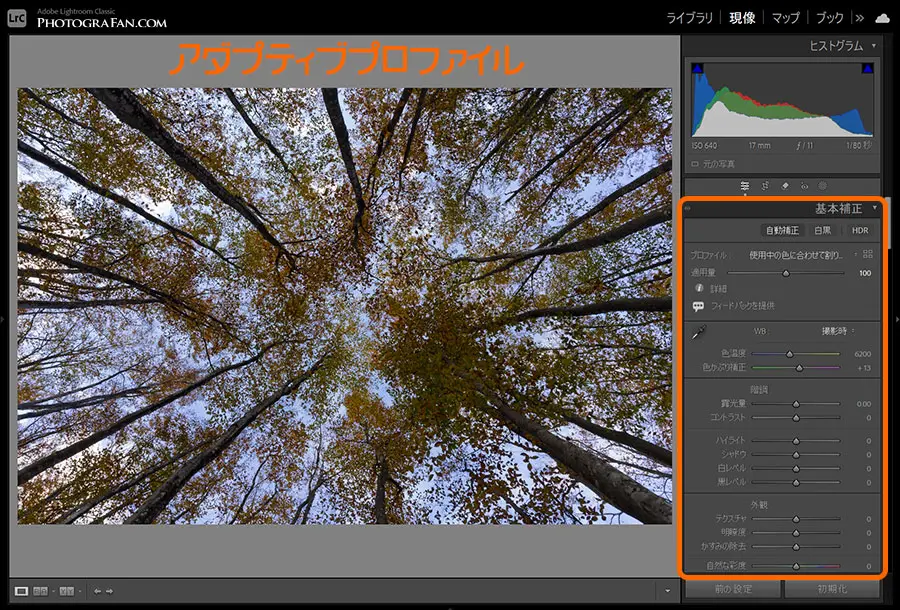Click the シャドウ slider
The width and height of the screenshot is (900, 610).
point(796,454)
